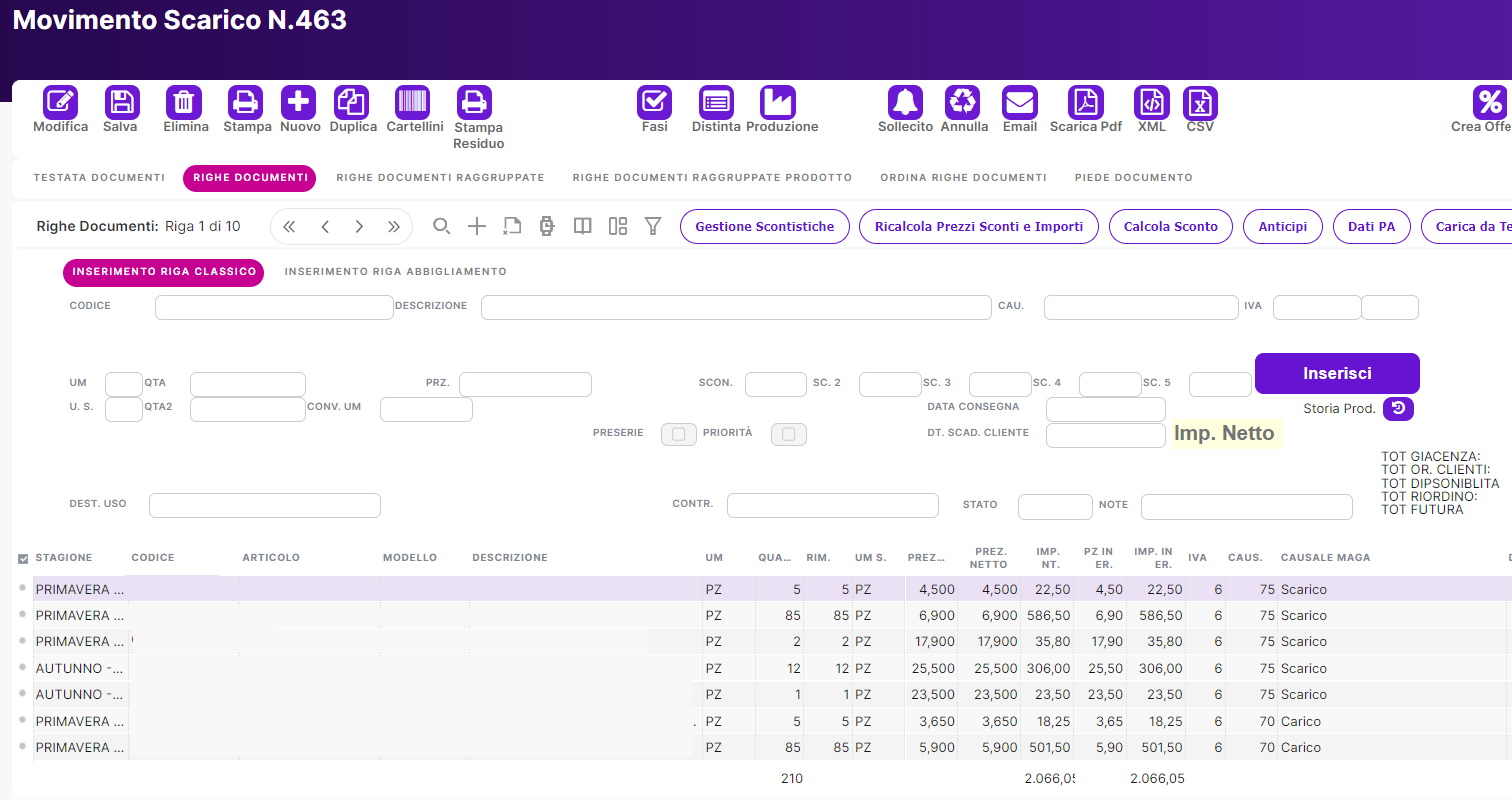The width and height of the screenshot is (1512, 800).
Task: Click the Modifica edit icon
Action: point(60,102)
